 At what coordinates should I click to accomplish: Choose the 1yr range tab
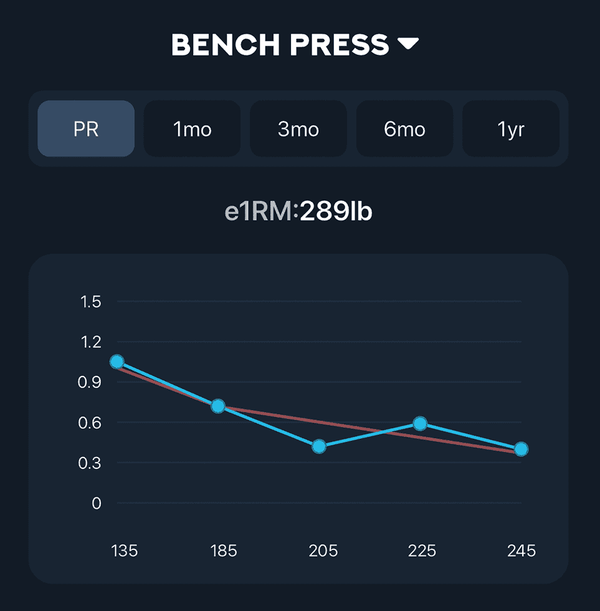point(510,129)
